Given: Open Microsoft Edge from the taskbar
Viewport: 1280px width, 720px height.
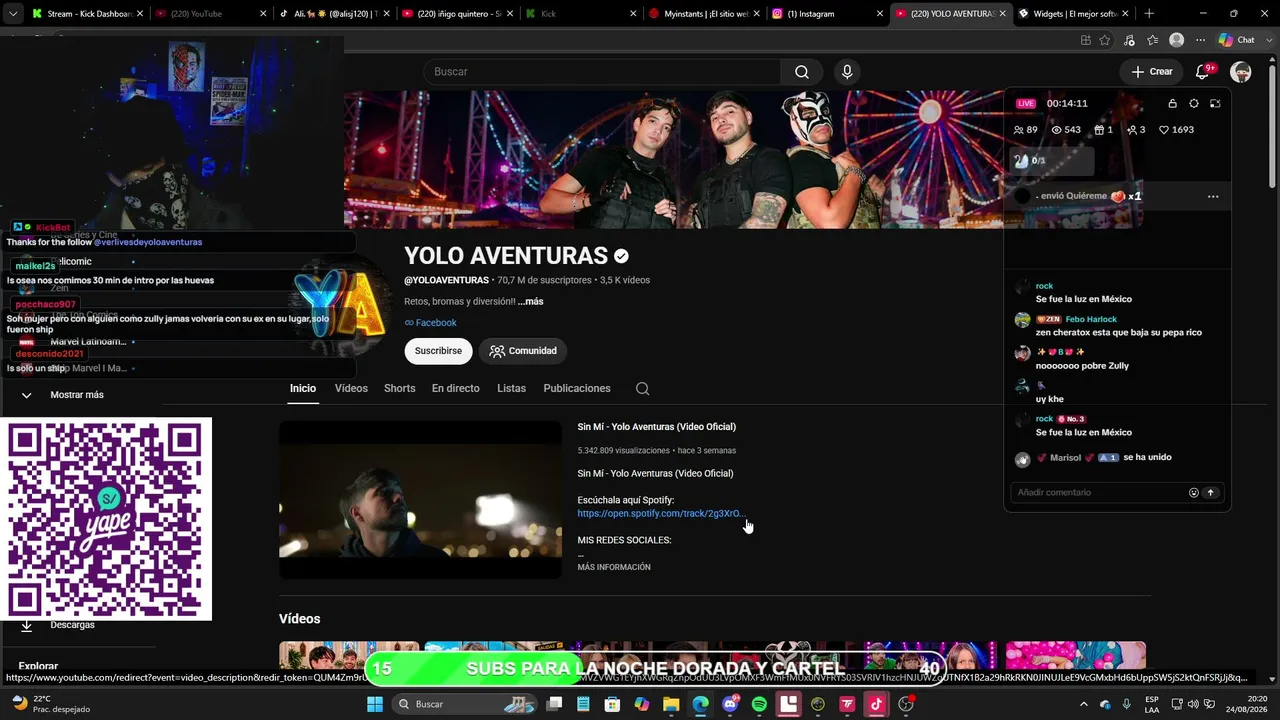Looking at the screenshot, I should (700, 704).
